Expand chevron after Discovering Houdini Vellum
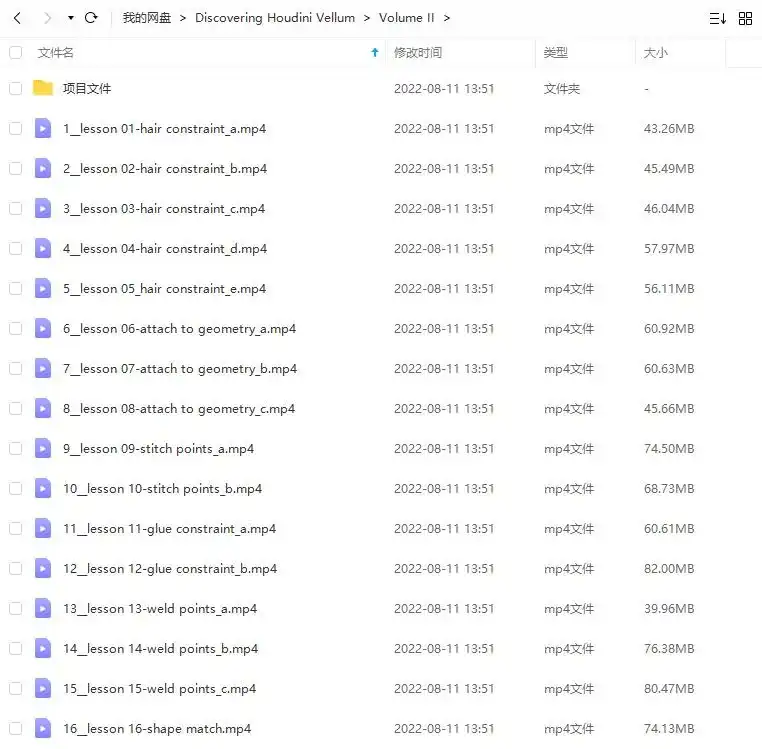This screenshot has height=749, width=762. point(367,18)
